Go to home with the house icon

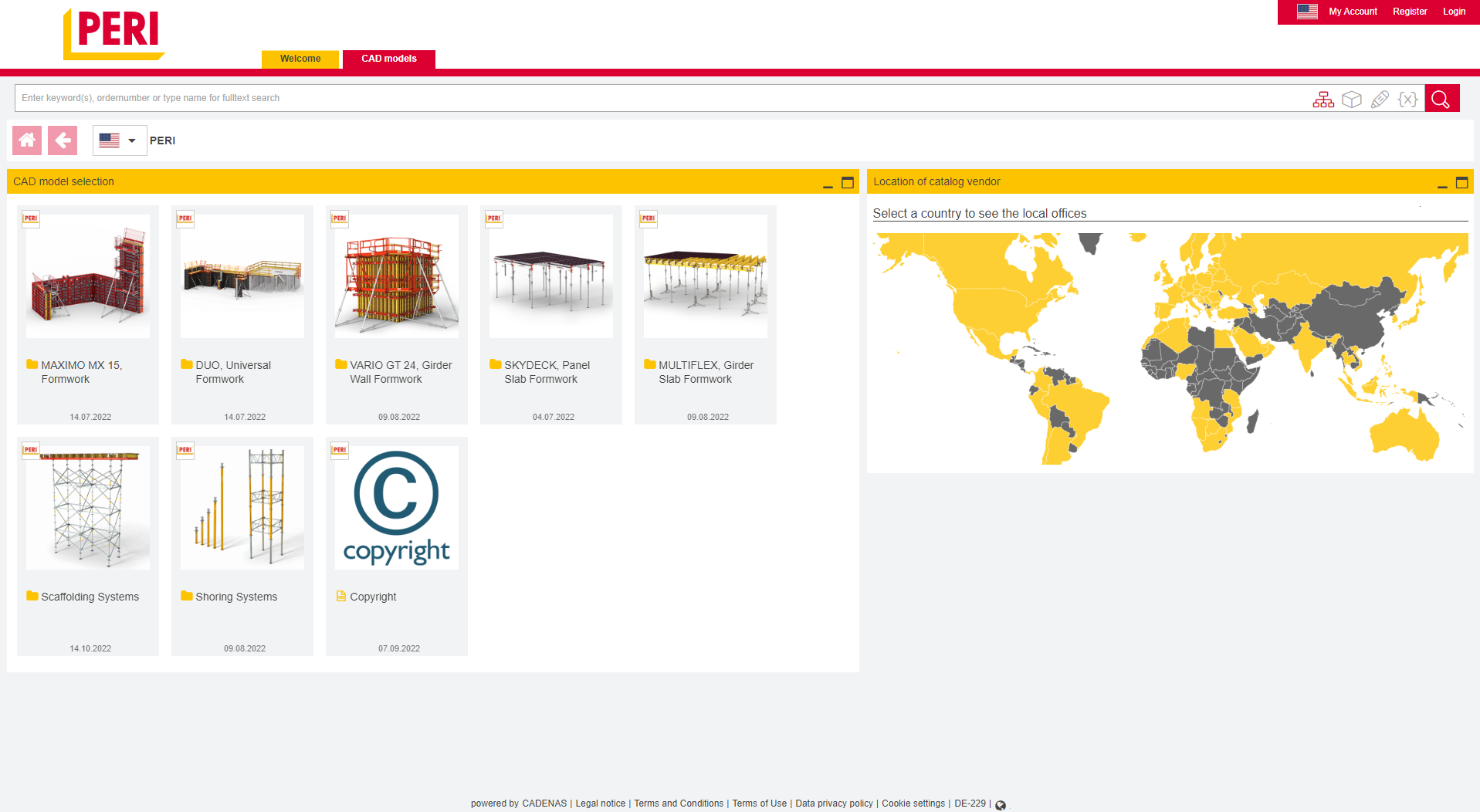point(27,140)
